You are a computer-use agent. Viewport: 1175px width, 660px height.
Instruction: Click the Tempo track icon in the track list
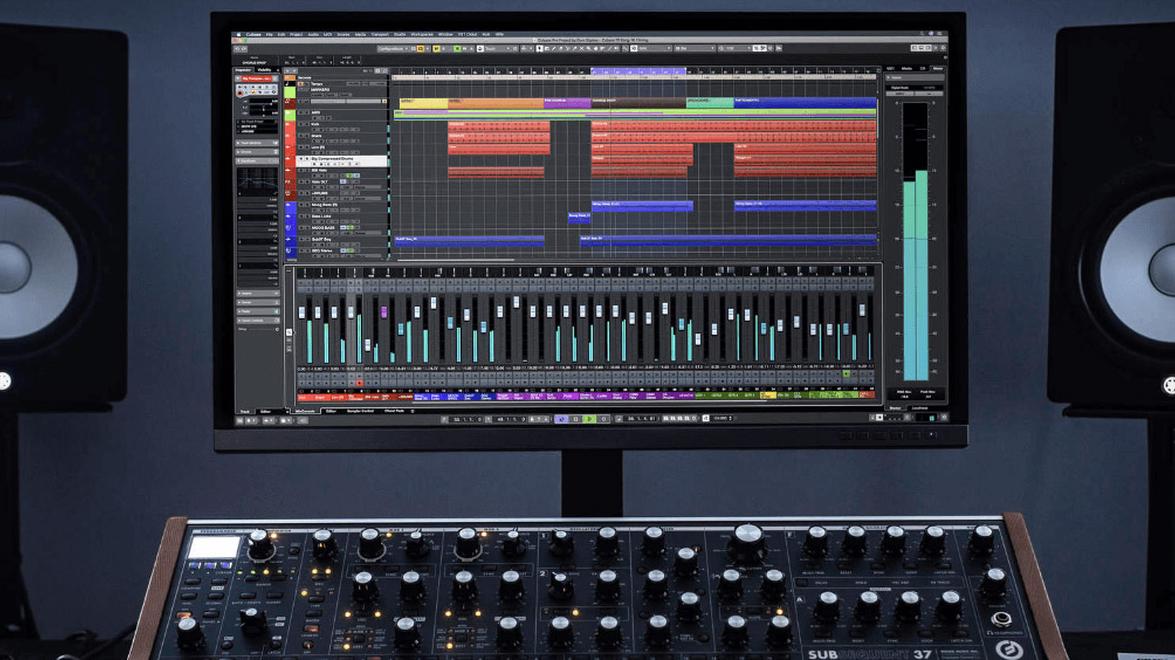290,84
